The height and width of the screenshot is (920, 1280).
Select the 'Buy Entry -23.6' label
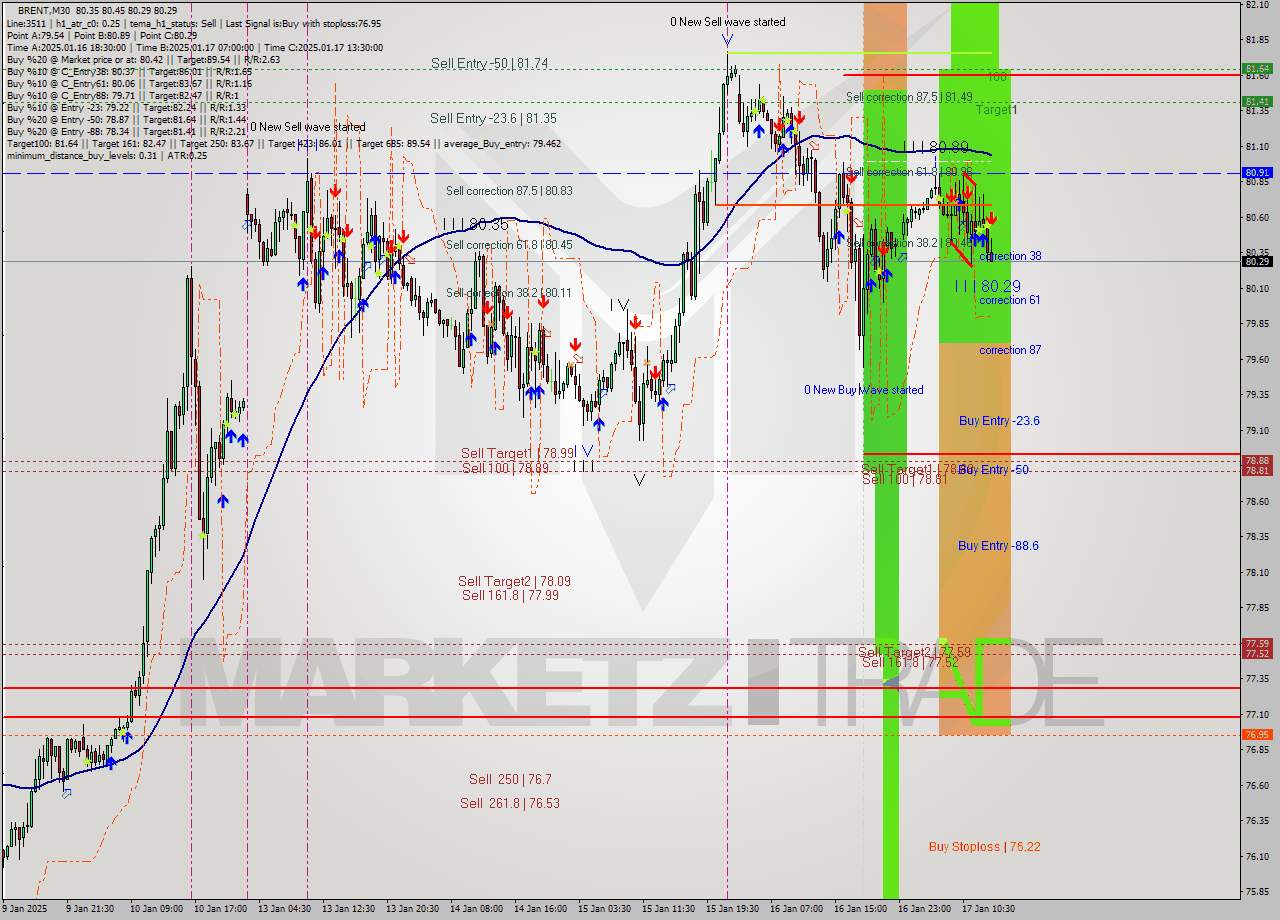[999, 421]
